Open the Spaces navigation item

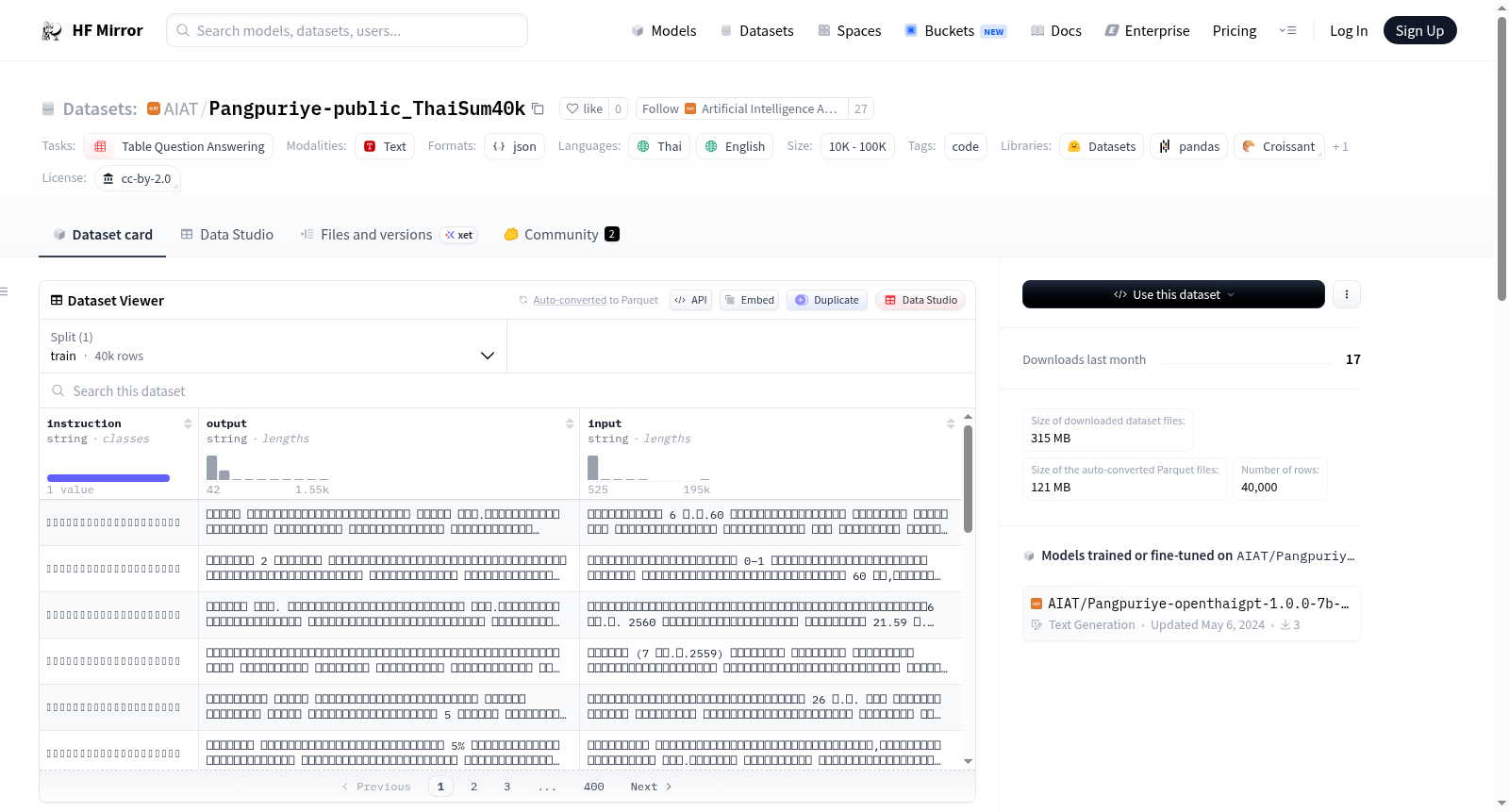coord(850,31)
